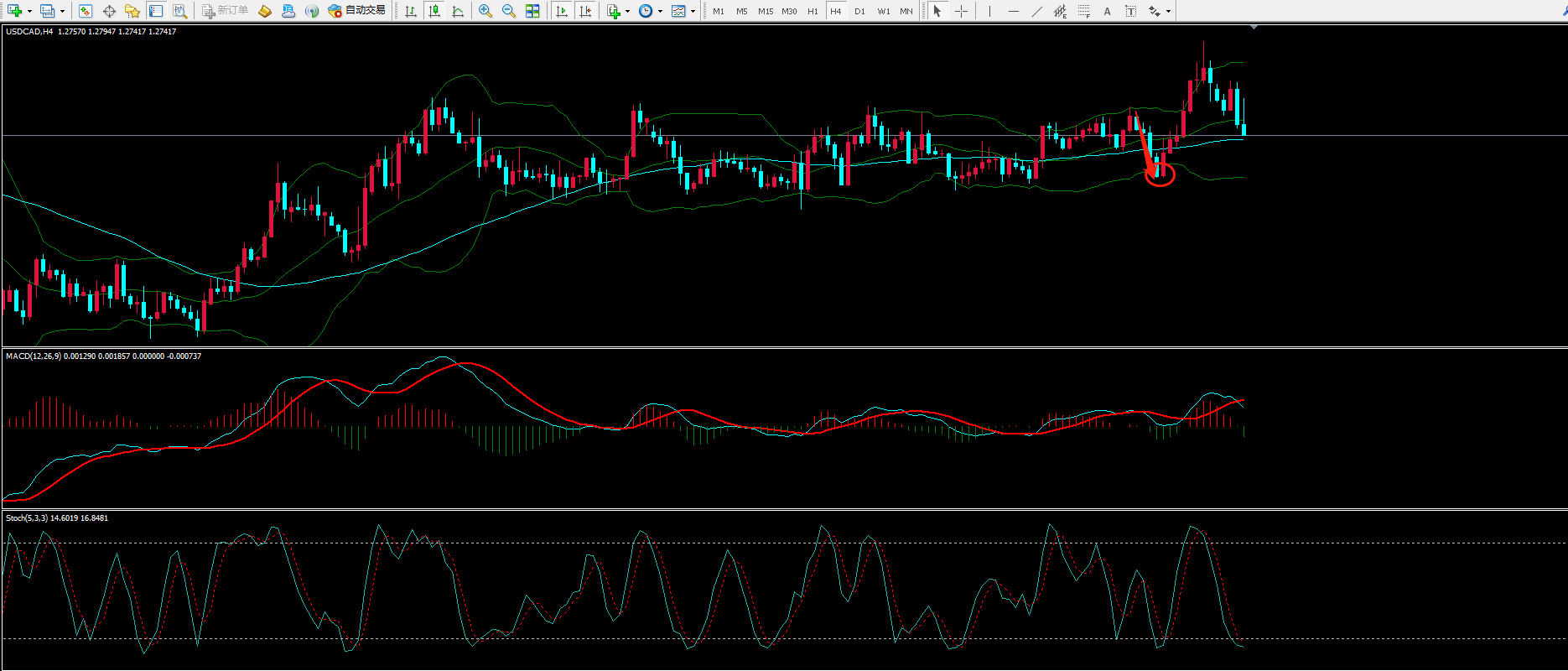Viewport: 1568px width, 671px height.
Task: Switch chart to candlestick mode
Action: [x=434, y=11]
